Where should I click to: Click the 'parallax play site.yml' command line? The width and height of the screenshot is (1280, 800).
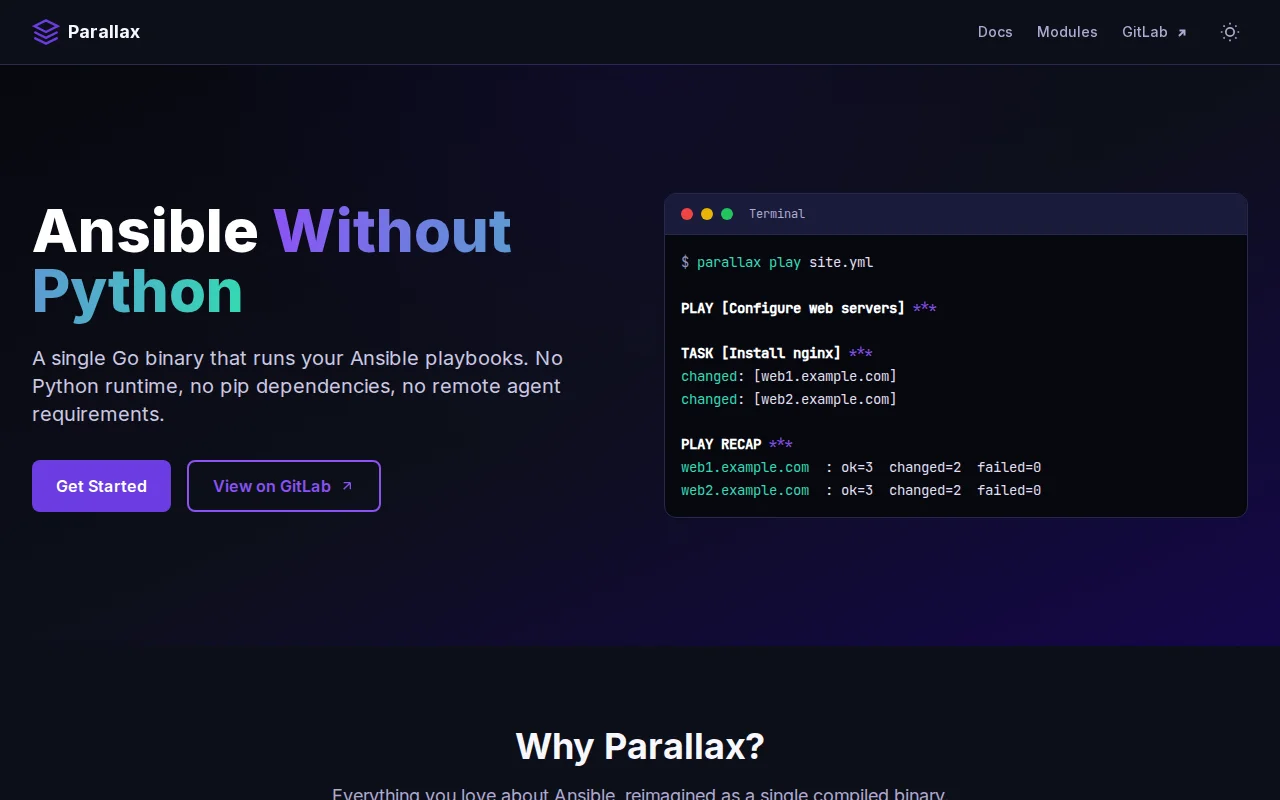pos(777,262)
